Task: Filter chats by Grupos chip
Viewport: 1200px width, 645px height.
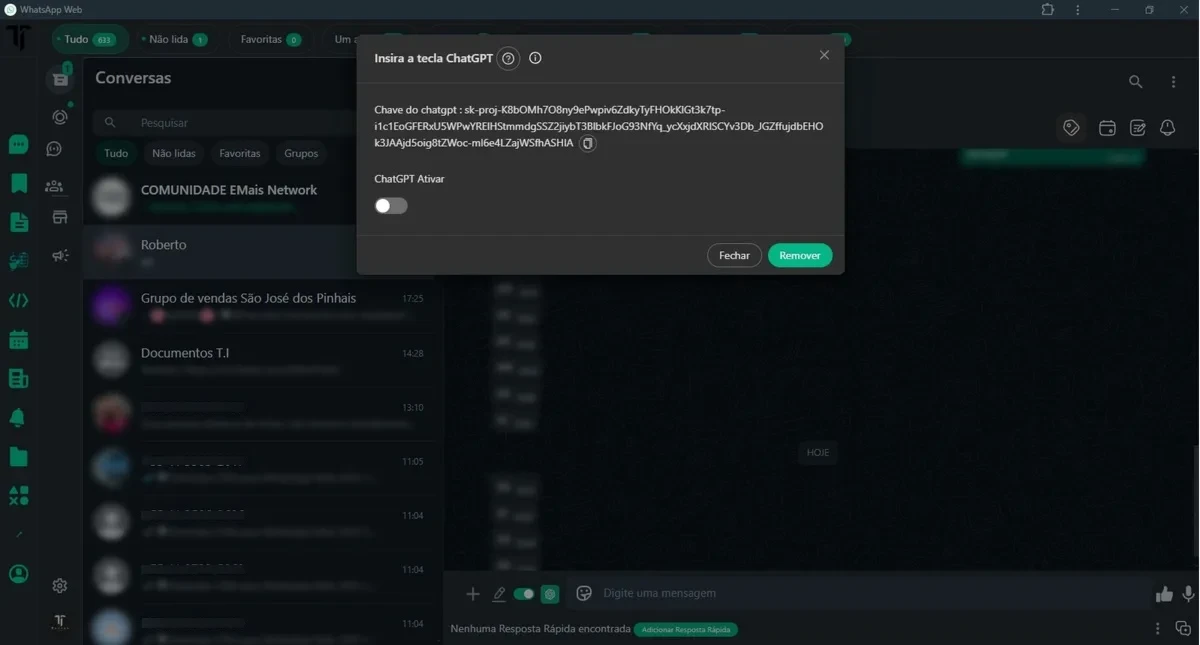Action: 301,154
